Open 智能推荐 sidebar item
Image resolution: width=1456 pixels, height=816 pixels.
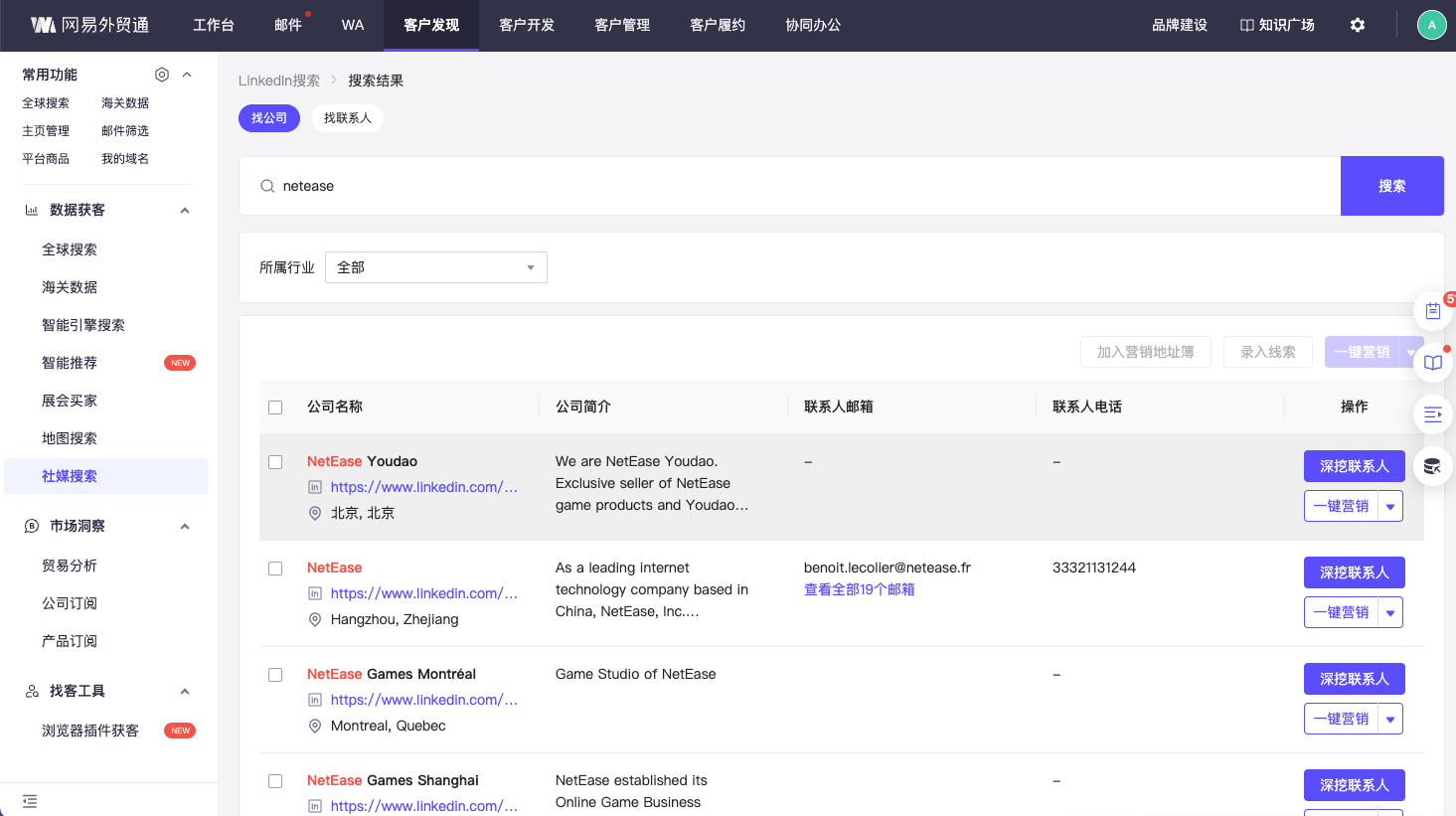point(70,363)
